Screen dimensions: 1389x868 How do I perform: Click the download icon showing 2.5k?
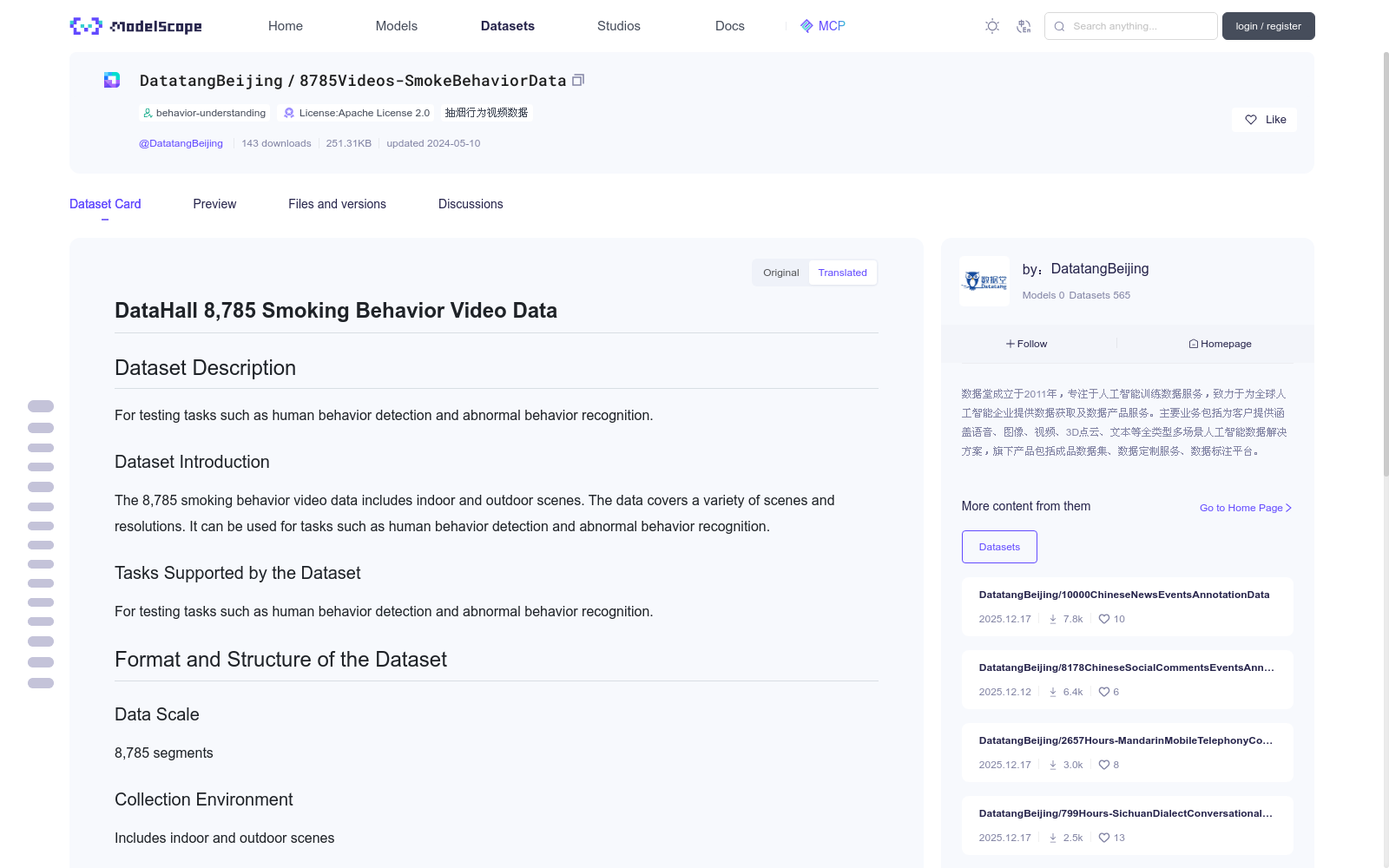click(x=1053, y=838)
